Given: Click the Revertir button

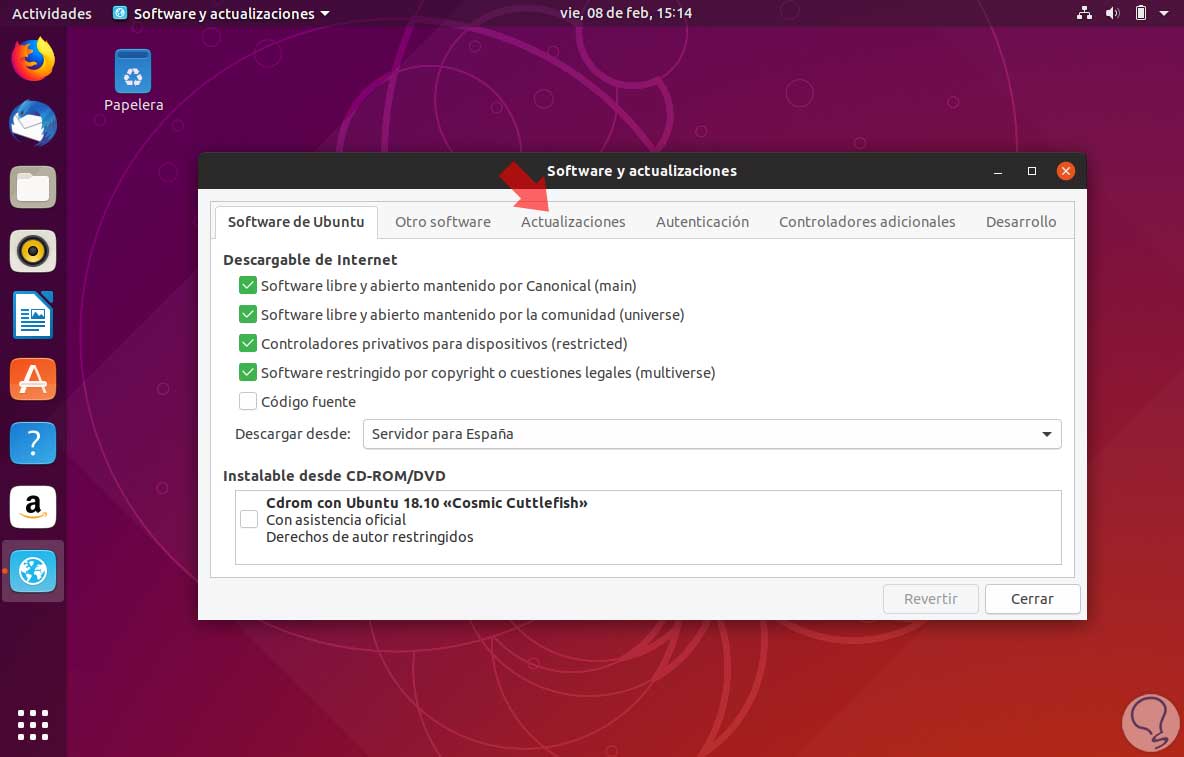Looking at the screenshot, I should pos(930,599).
